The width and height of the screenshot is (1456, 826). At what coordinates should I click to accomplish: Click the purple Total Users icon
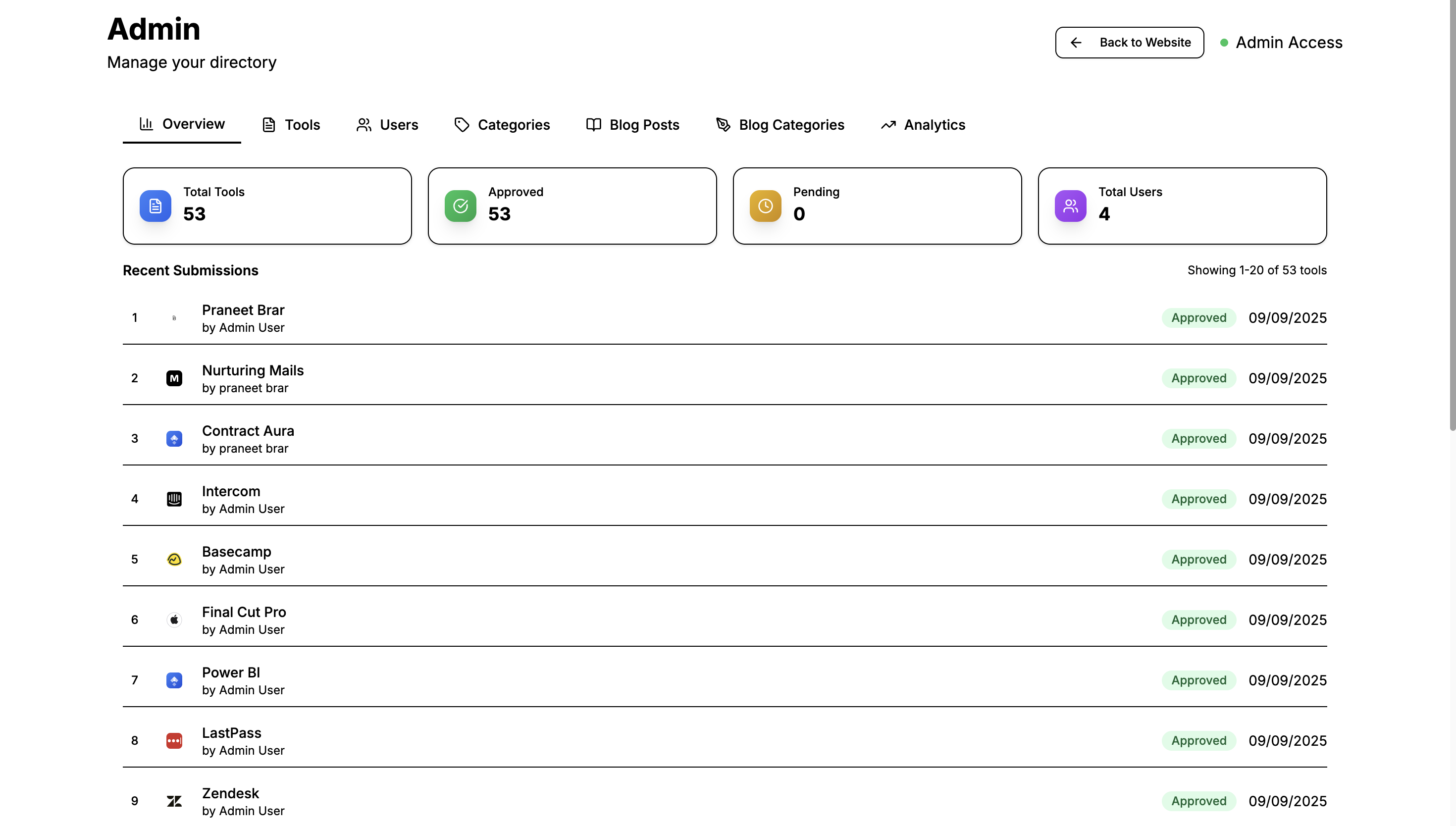(1070, 206)
